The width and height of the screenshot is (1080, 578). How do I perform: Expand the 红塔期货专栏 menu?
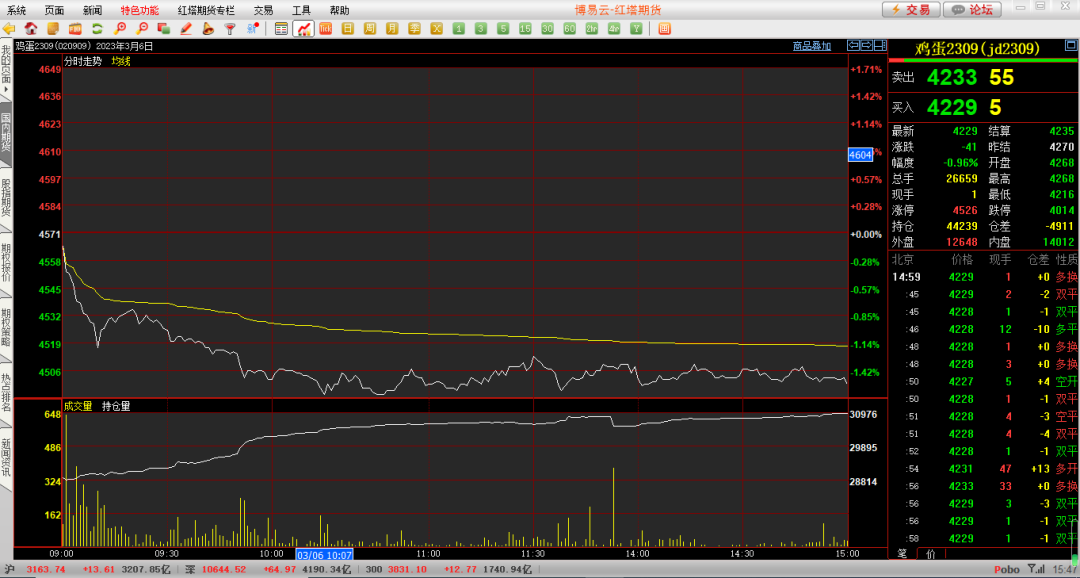[206, 10]
